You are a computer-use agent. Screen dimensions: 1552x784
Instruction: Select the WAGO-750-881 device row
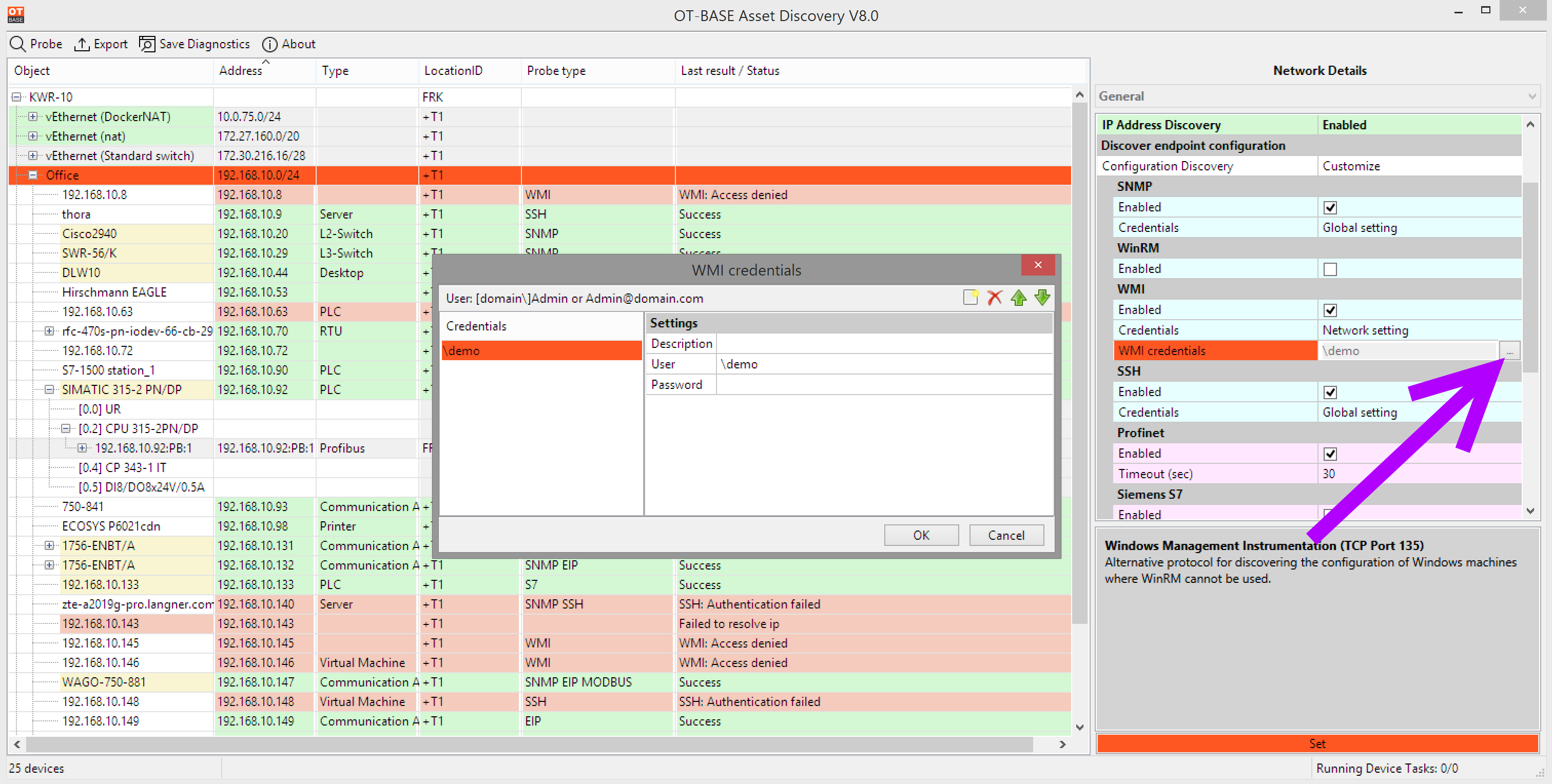coord(540,682)
